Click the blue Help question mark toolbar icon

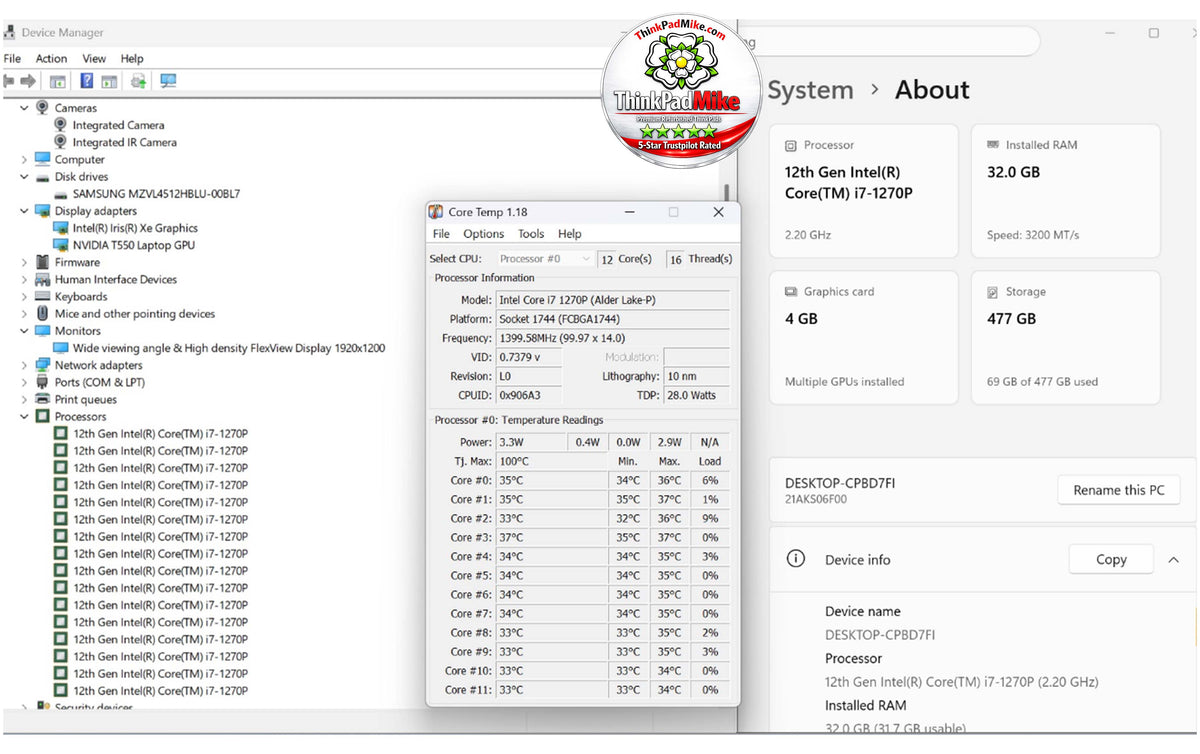coord(87,81)
